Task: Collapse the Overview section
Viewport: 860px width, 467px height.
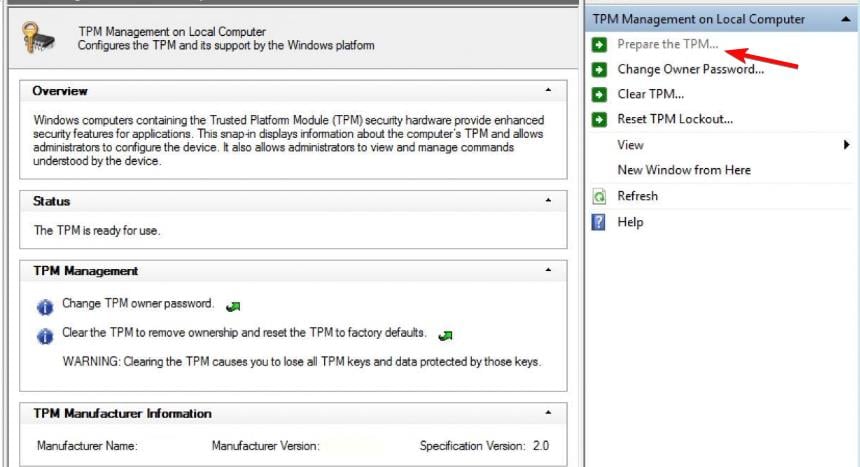Action: tap(548, 90)
